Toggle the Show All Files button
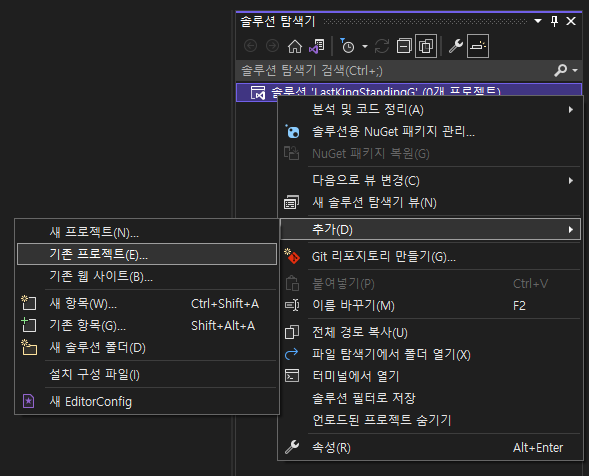Image resolution: width=589 pixels, height=476 pixels. pyautogui.click(x=426, y=46)
